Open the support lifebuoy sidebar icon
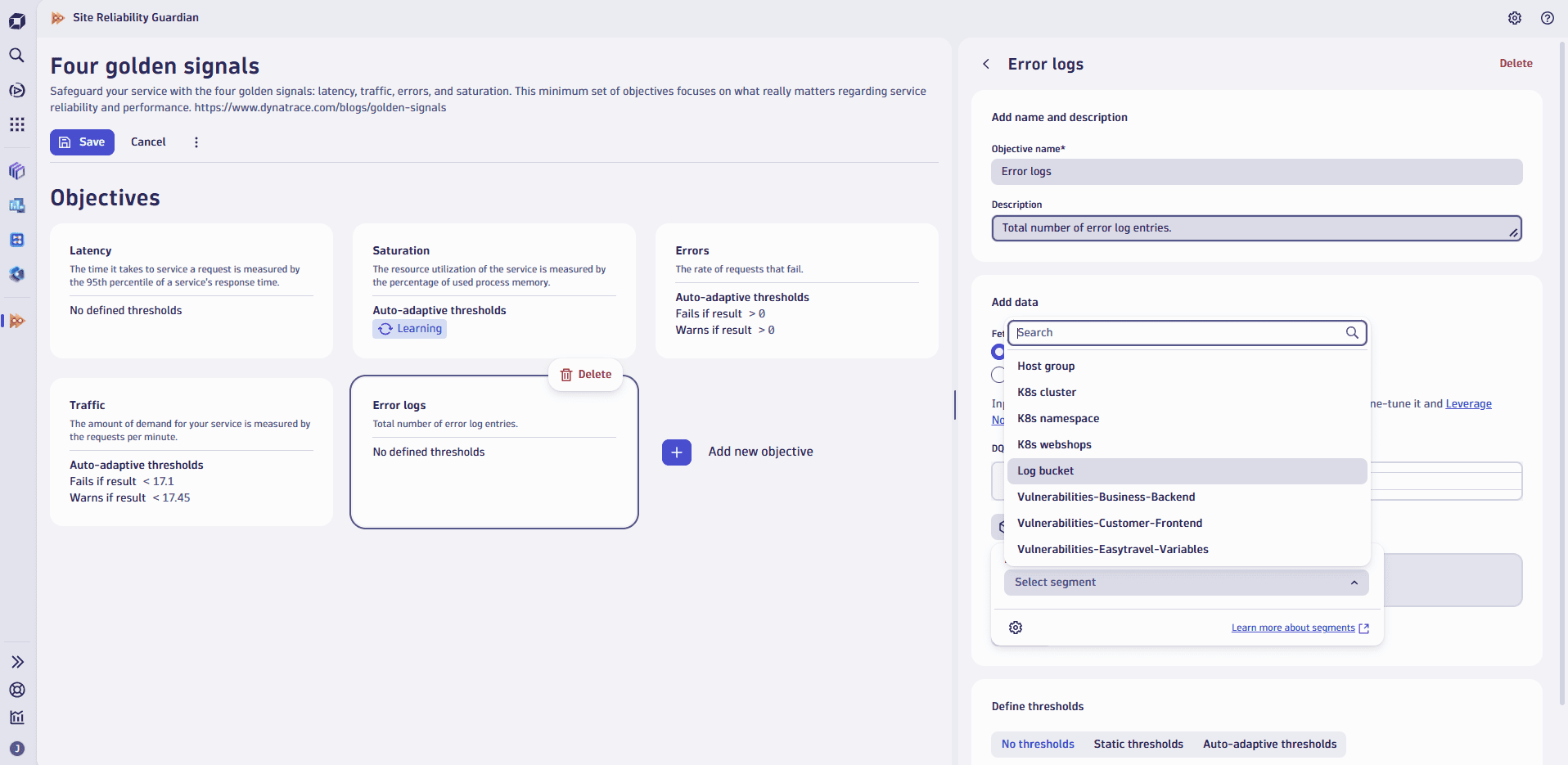The image size is (1568, 765). 16,690
